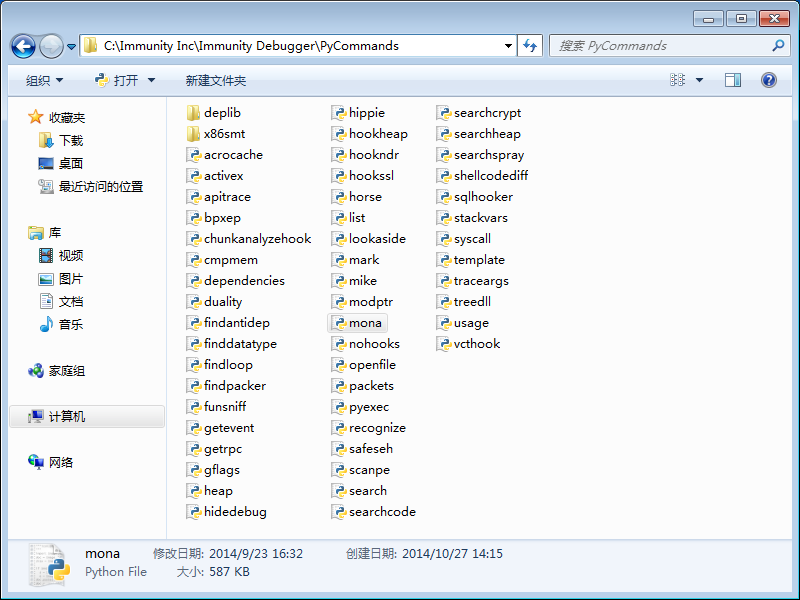The height and width of the screenshot is (600, 800).
Task: Select 音乐 library in the sidebar
Action: point(61,324)
